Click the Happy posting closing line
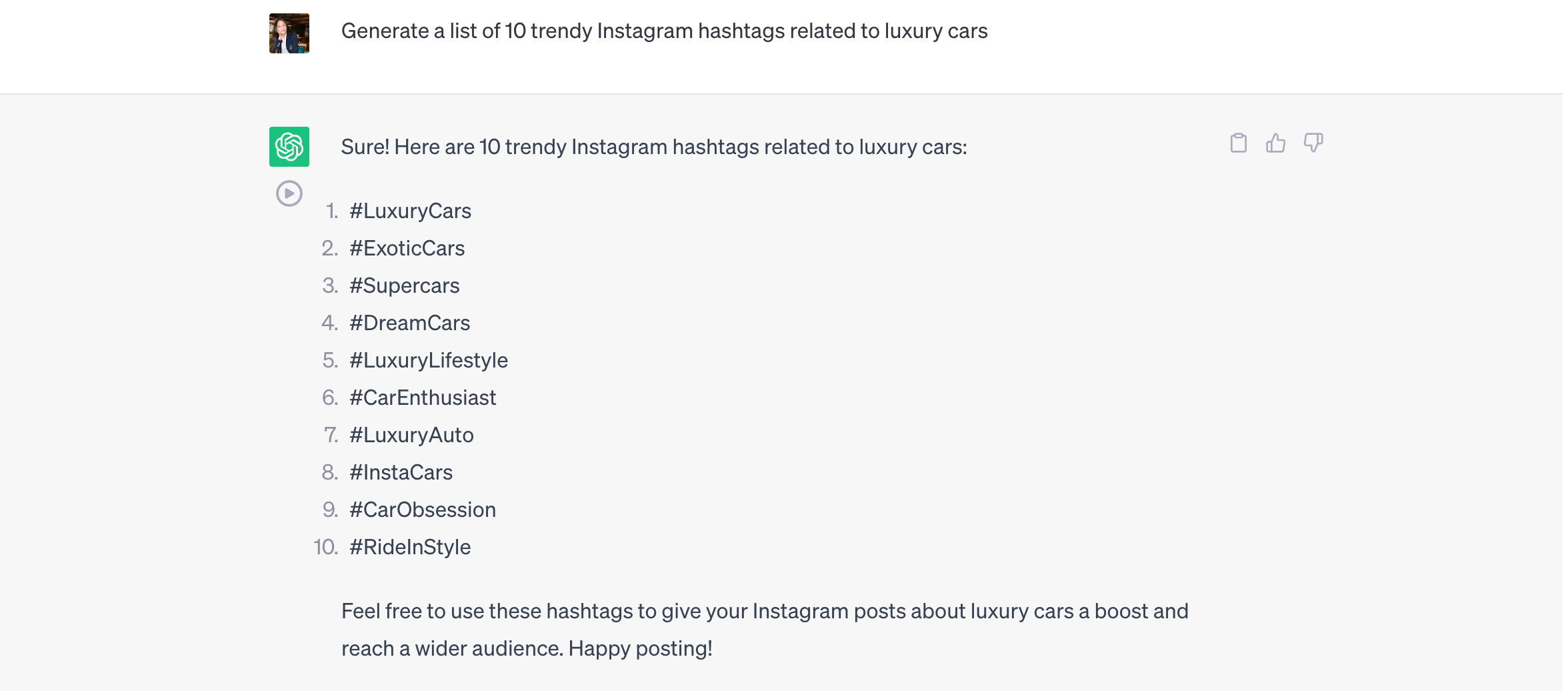 pyautogui.click(x=640, y=648)
